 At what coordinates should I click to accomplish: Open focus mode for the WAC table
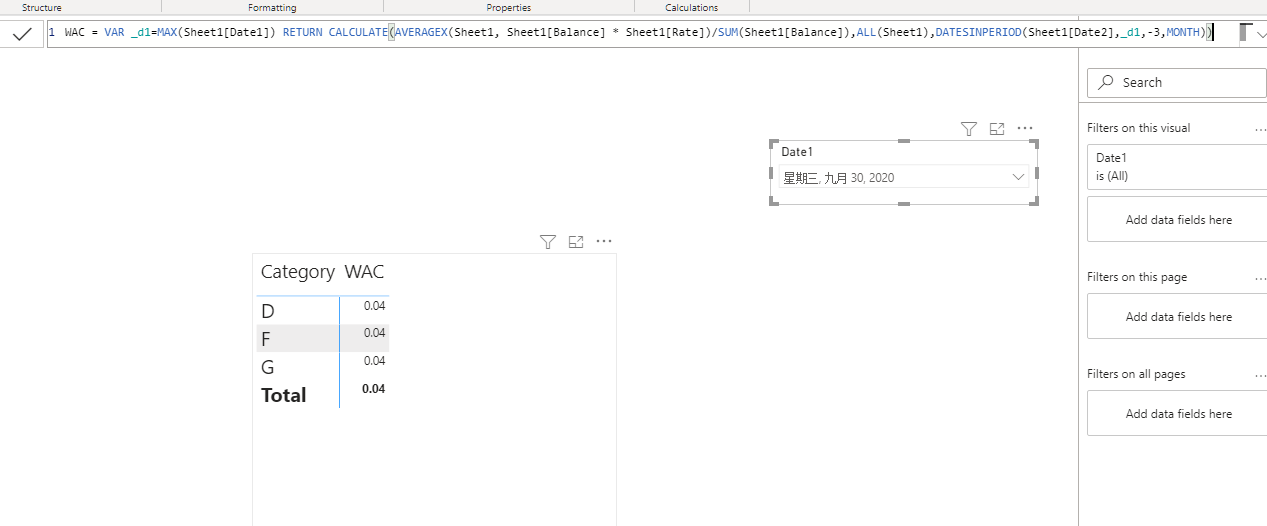(575, 241)
